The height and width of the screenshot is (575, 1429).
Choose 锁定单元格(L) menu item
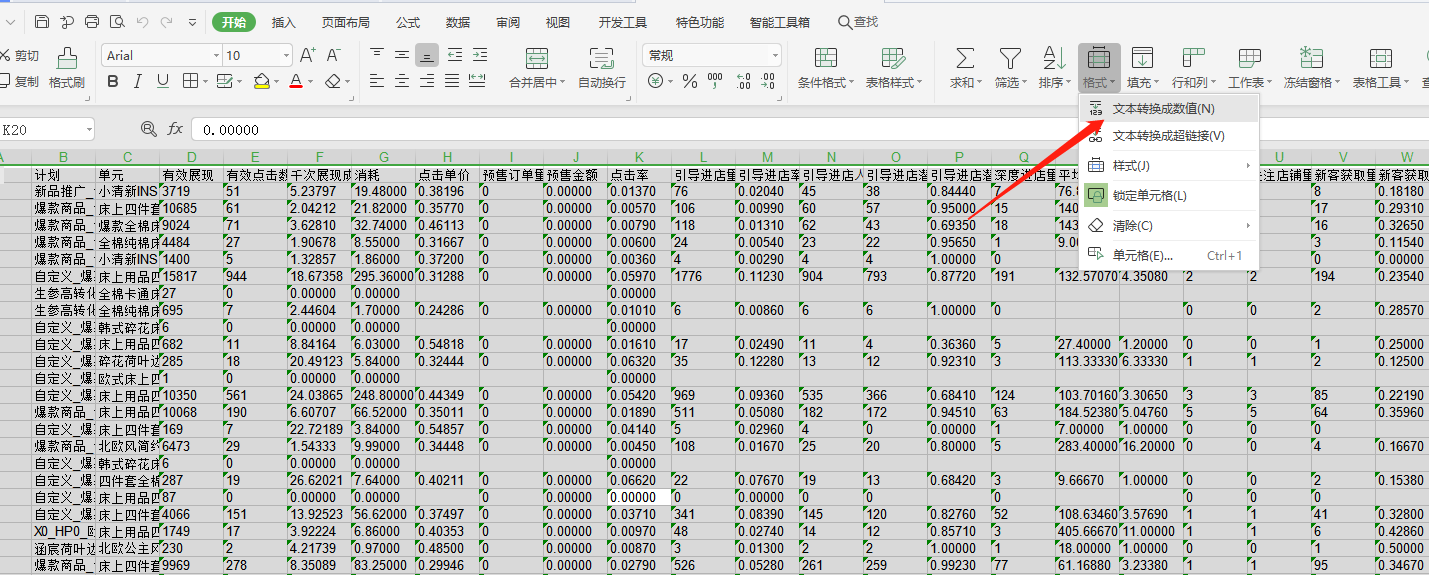(1169, 195)
